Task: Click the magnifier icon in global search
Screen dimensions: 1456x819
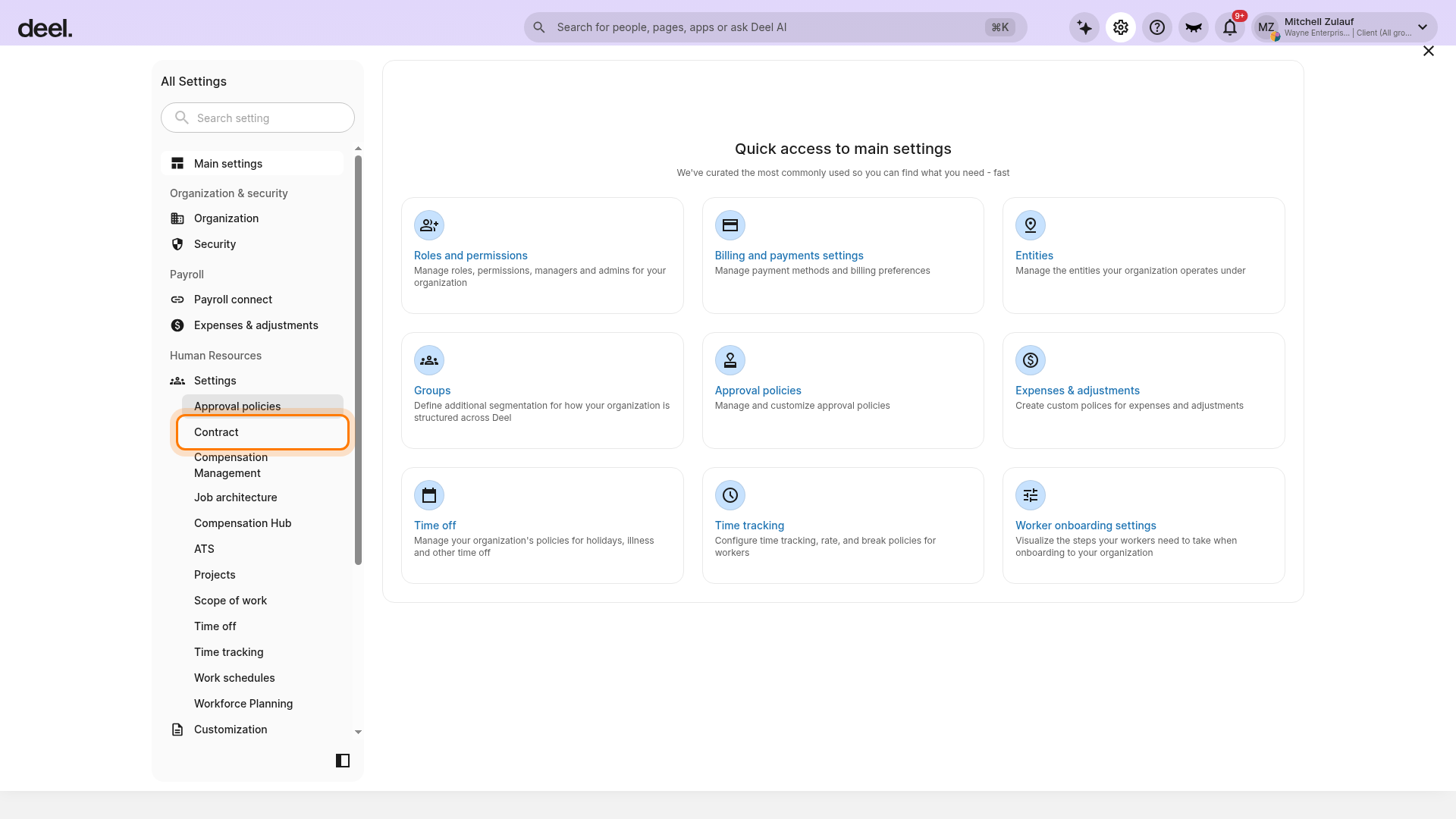Action: [539, 27]
